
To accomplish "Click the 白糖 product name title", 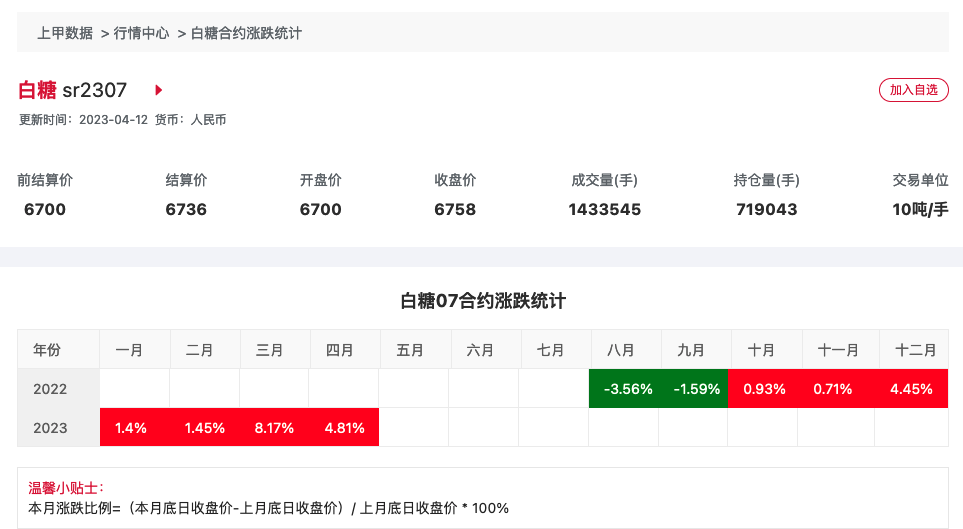I will click(37, 90).
